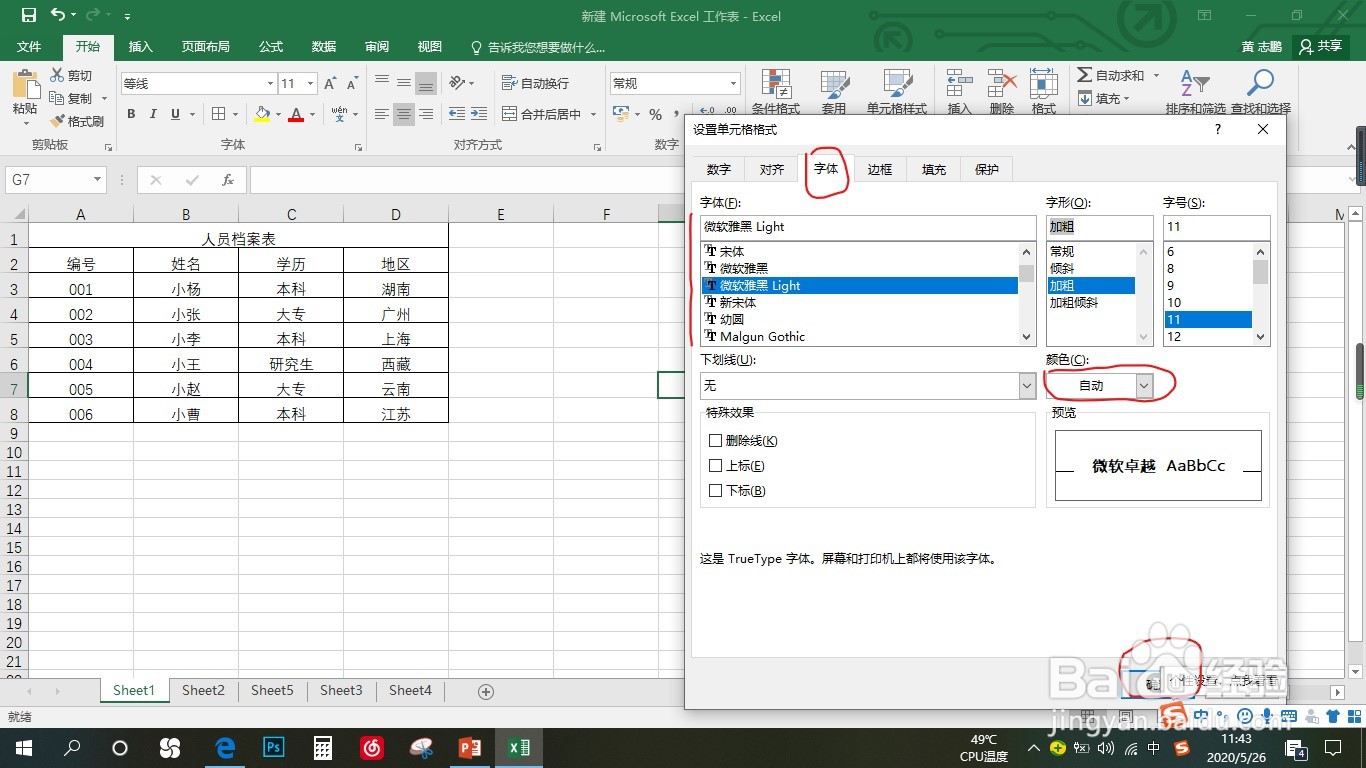The image size is (1366, 768).
Task: Expand the Name Box dropdown
Action: click(x=97, y=180)
